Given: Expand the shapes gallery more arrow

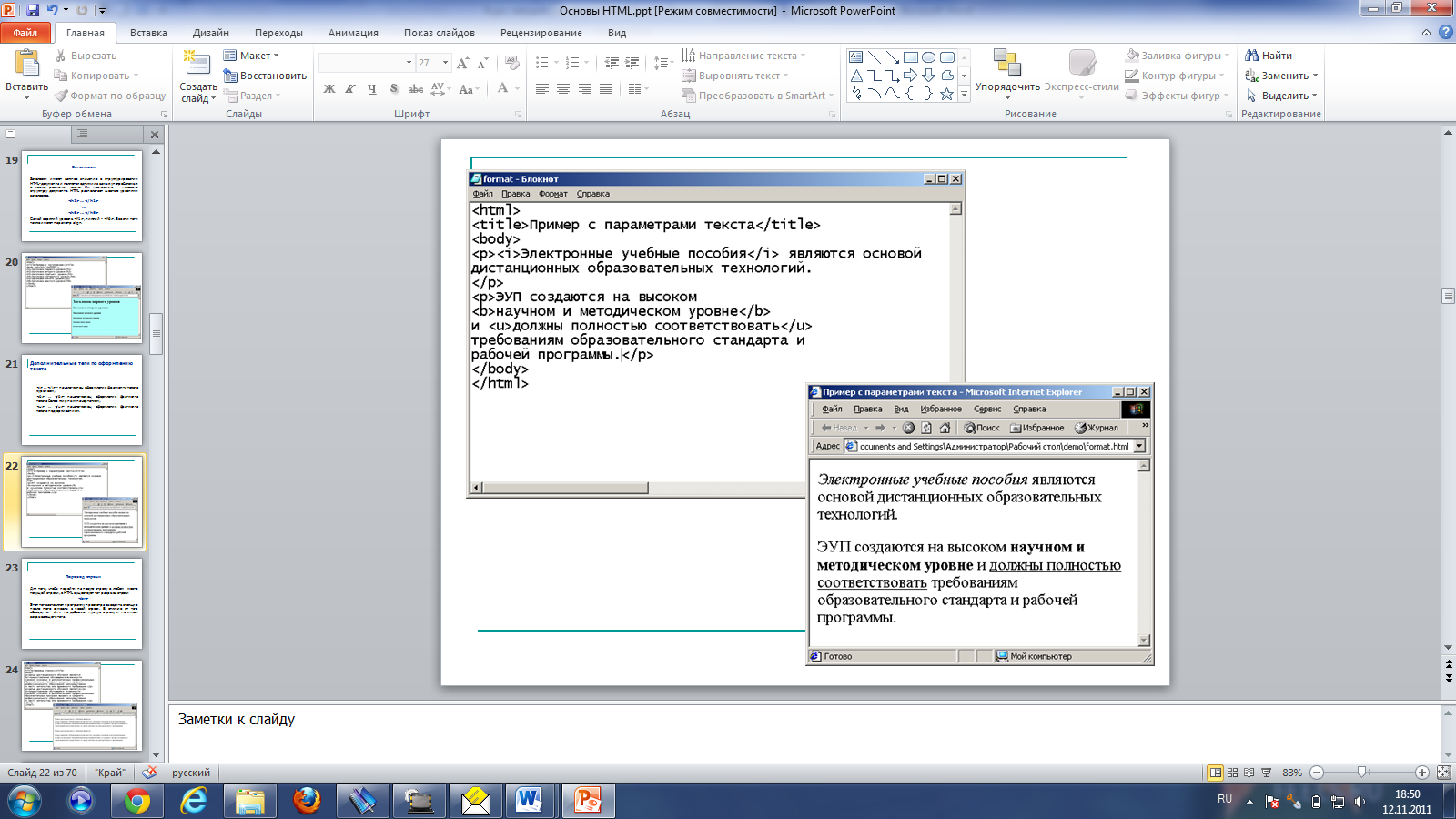Looking at the screenshot, I should 965,95.
